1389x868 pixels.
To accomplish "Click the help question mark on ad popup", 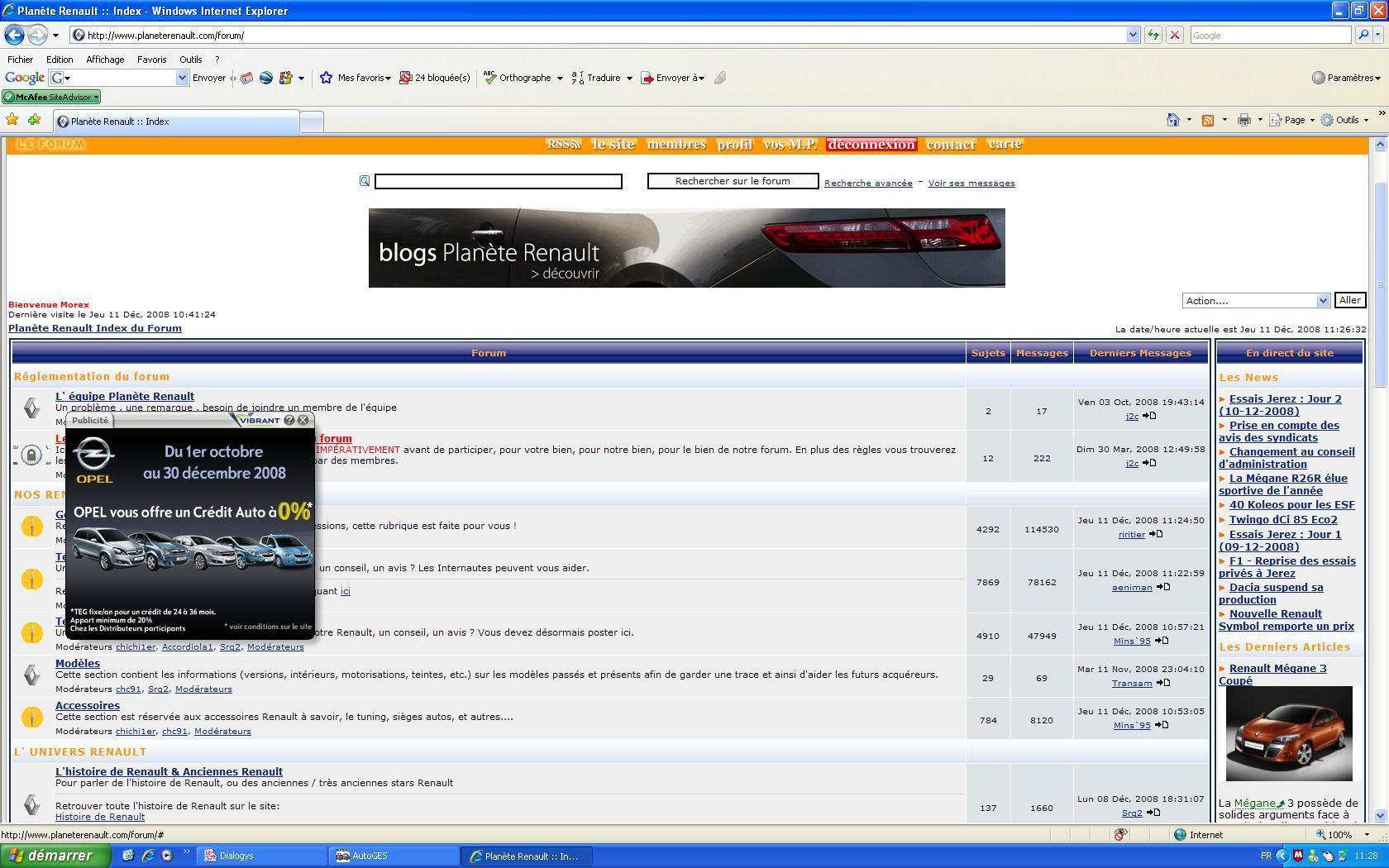I will tap(289, 420).
